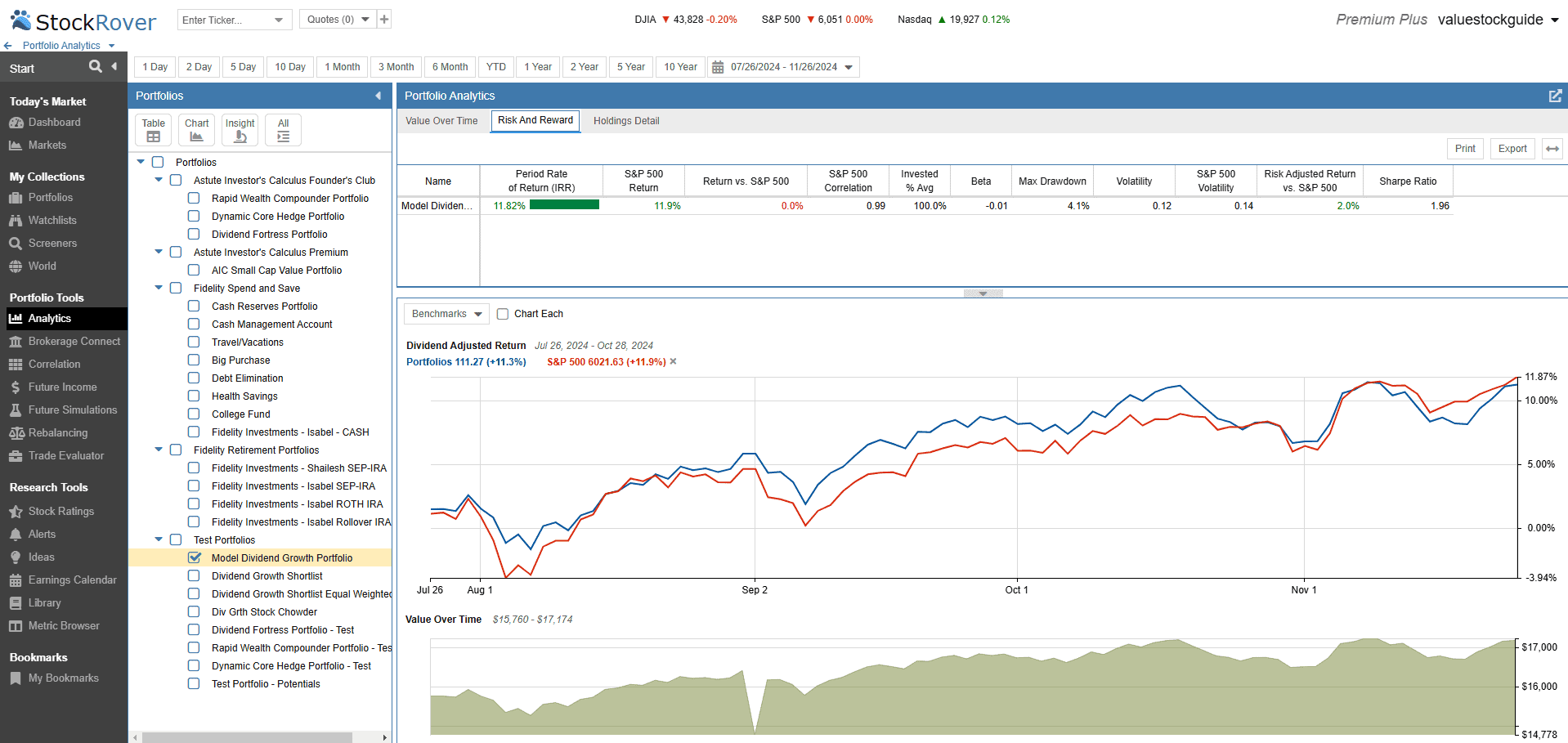This screenshot has height=743, width=1568.
Task: Collapse Fidelity Spend and Save folder
Action: [x=159, y=288]
